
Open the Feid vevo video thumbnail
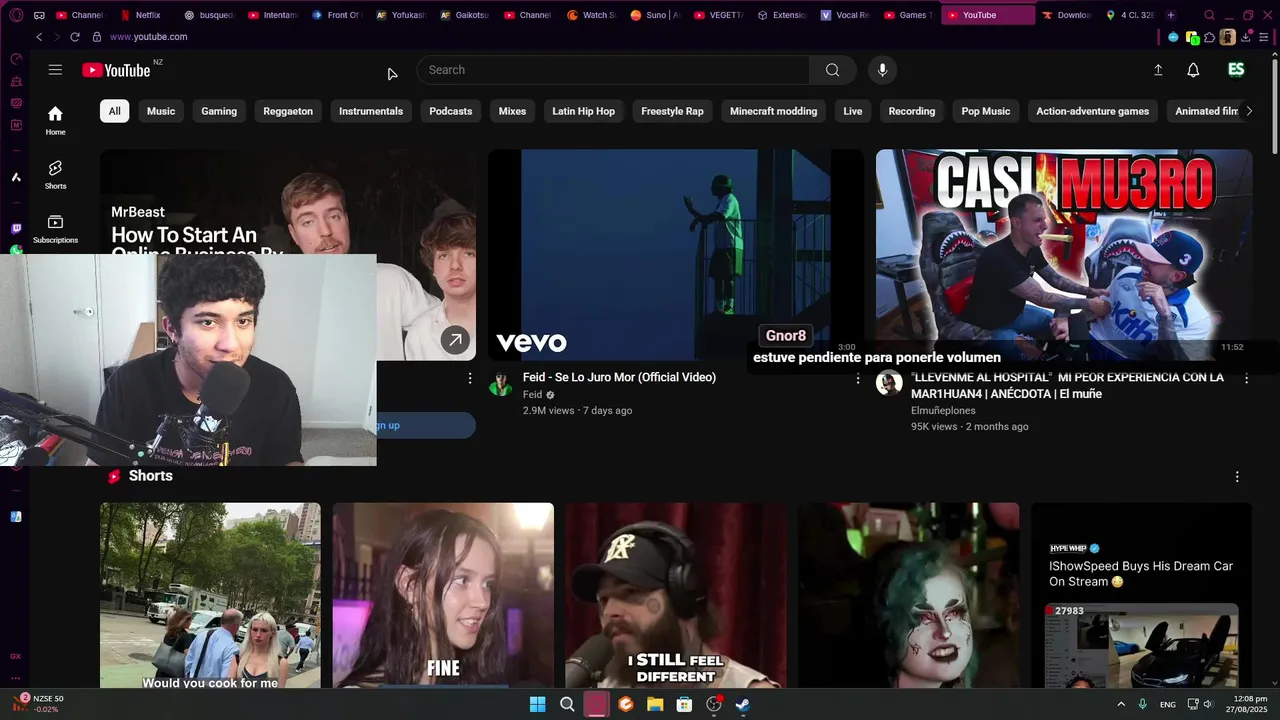[x=676, y=255]
